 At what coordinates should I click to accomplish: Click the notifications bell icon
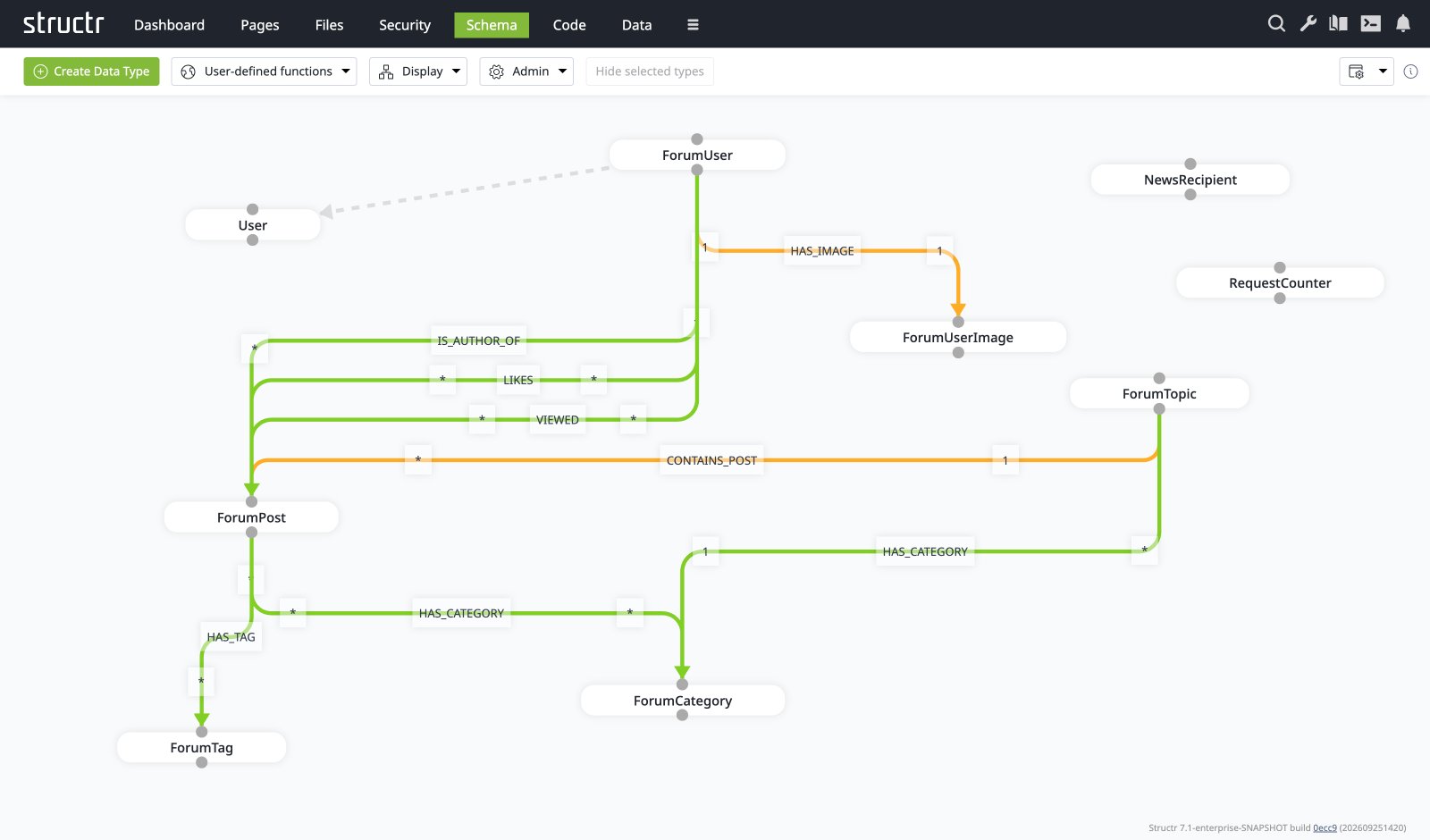click(1403, 24)
